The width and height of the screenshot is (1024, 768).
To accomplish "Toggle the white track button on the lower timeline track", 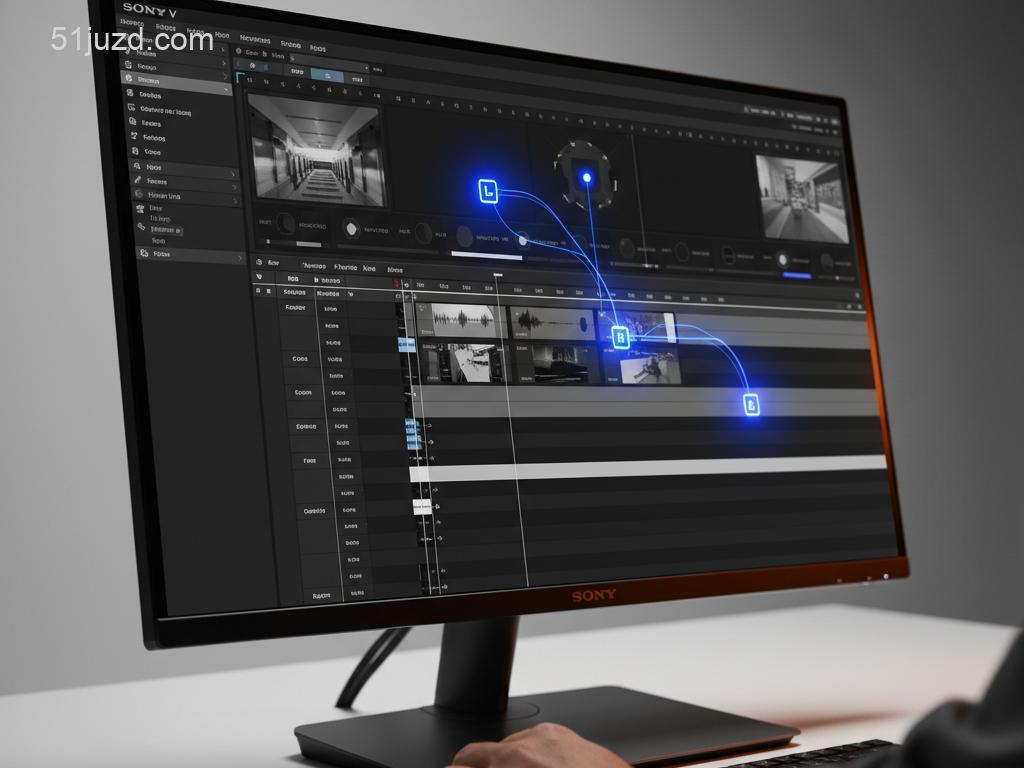I will point(421,507).
